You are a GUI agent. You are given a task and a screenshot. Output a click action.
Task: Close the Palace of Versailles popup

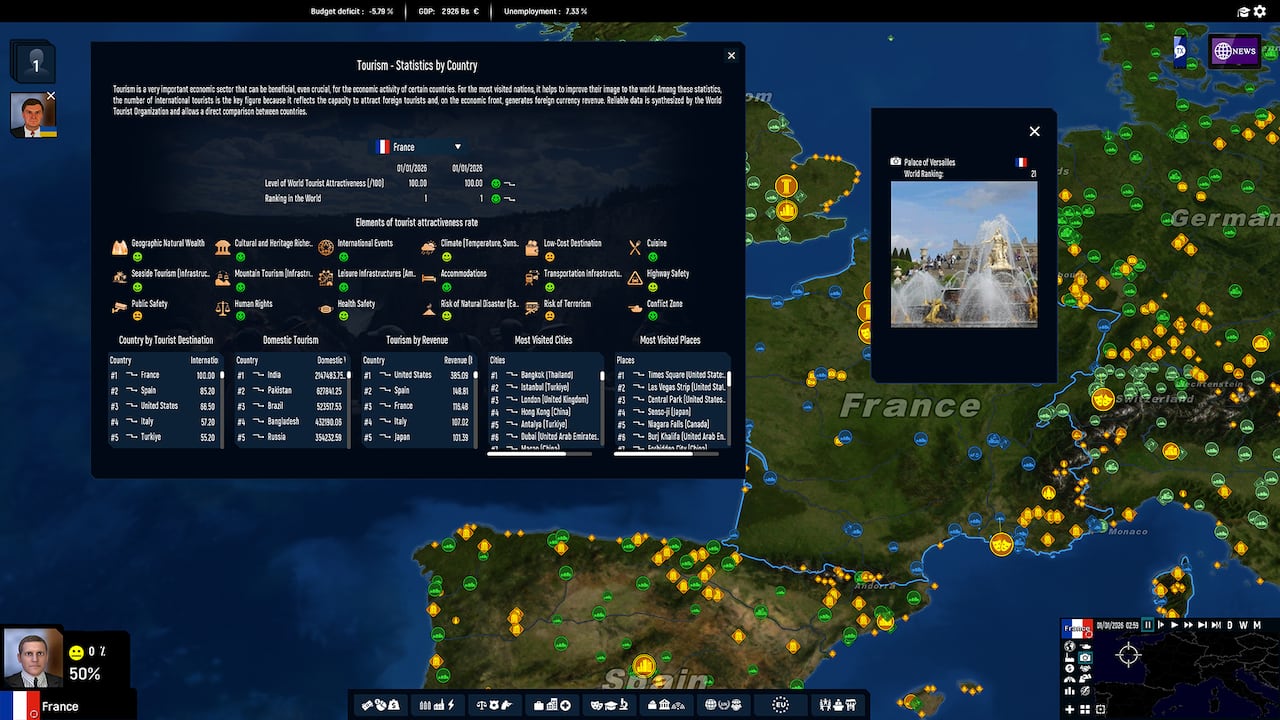pyautogui.click(x=1035, y=131)
